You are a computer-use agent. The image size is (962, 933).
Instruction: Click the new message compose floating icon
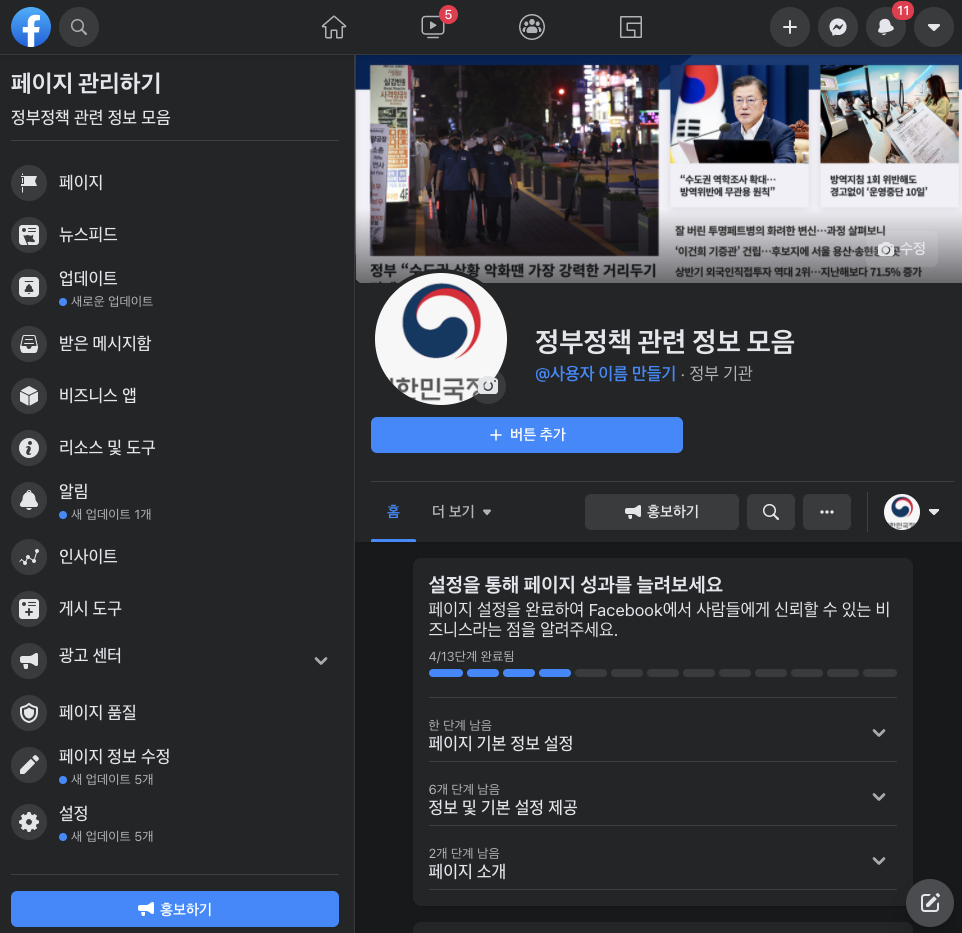[x=929, y=902]
